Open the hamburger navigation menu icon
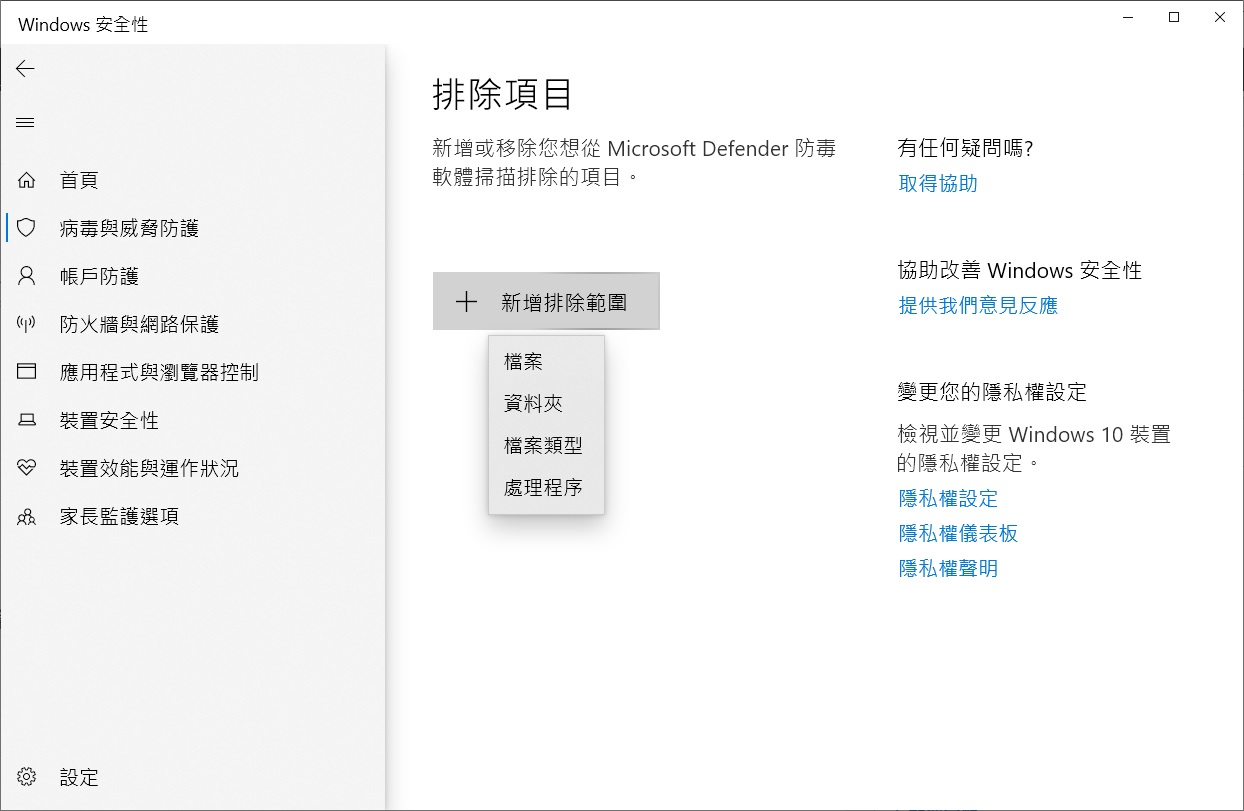This screenshot has width=1244, height=811. point(25,123)
